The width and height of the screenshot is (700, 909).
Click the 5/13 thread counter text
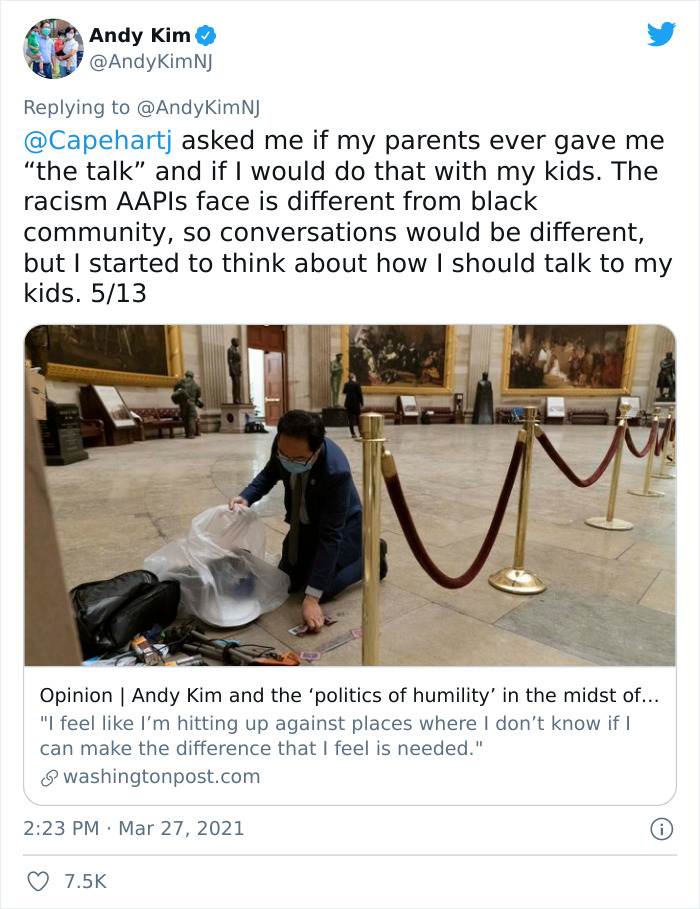[118, 293]
